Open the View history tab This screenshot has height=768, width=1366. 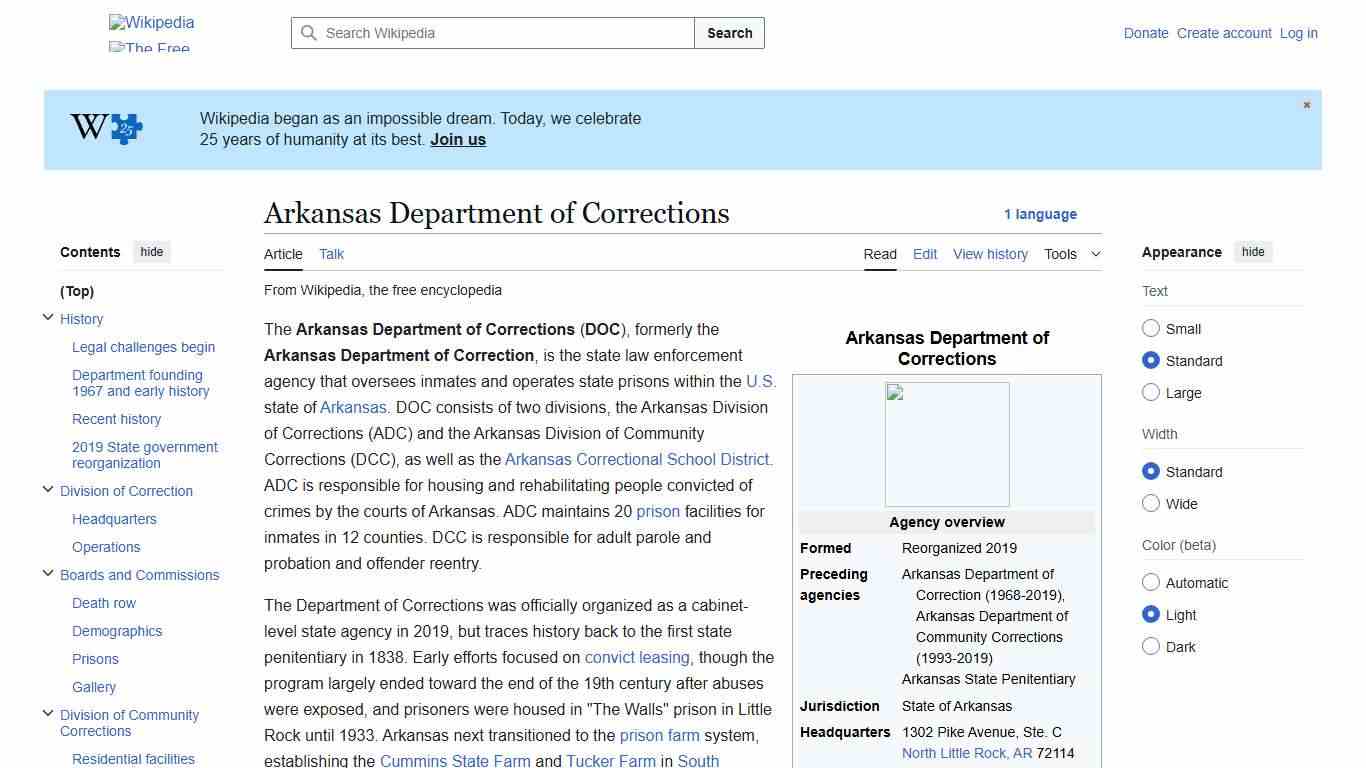coord(990,254)
